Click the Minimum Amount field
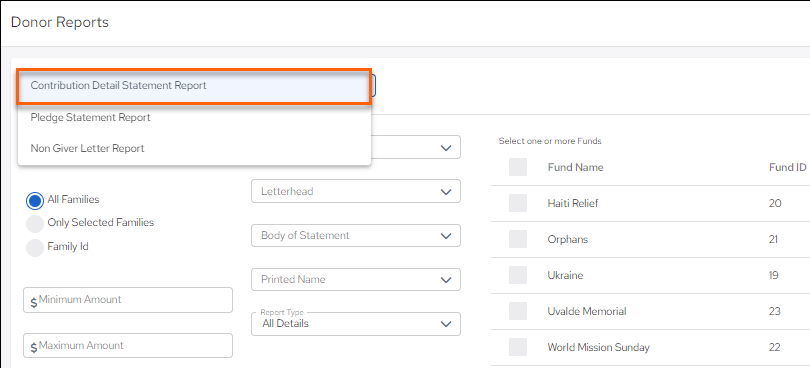Viewport: 810px width, 368px height. click(x=128, y=300)
